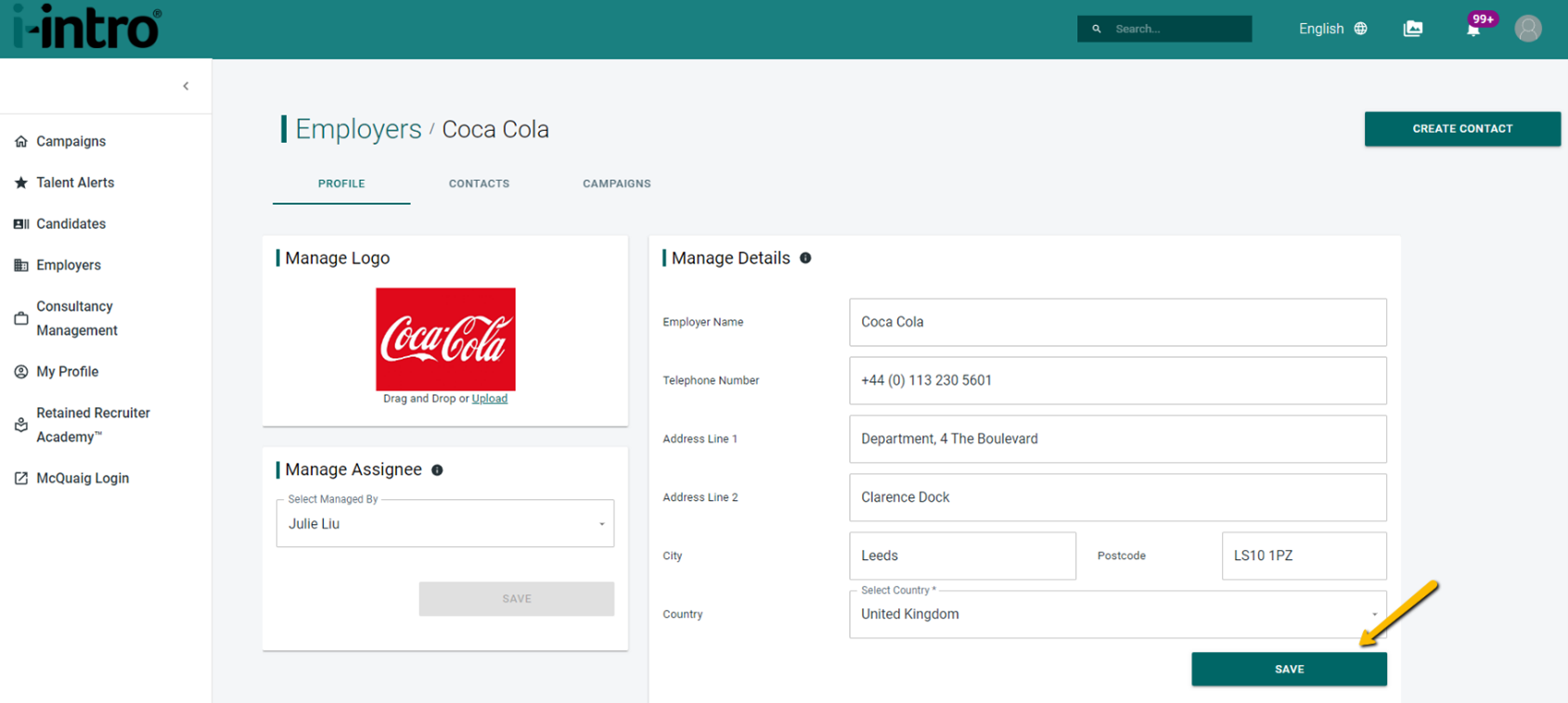Open notifications bell with 99+ badge
The height and width of the screenshot is (703, 1568).
pyautogui.click(x=1474, y=29)
